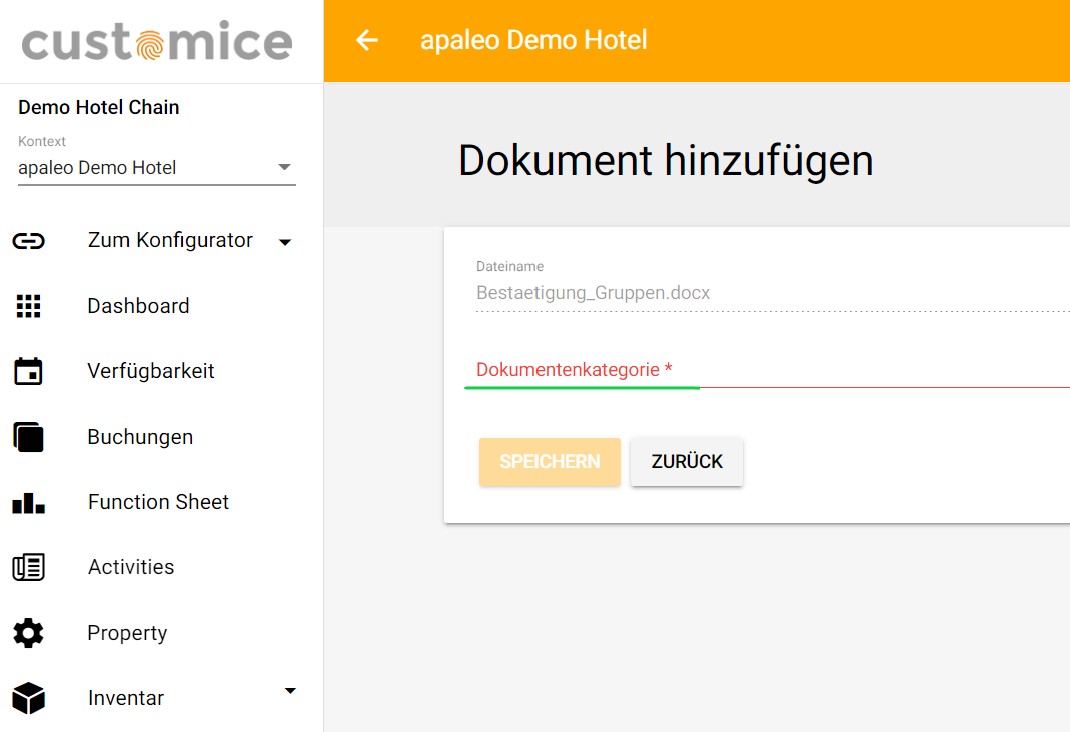Click the SPEICHERN button
This screenshot has width=1070, height=732.
pyautogui.click(x=550, y=462)
